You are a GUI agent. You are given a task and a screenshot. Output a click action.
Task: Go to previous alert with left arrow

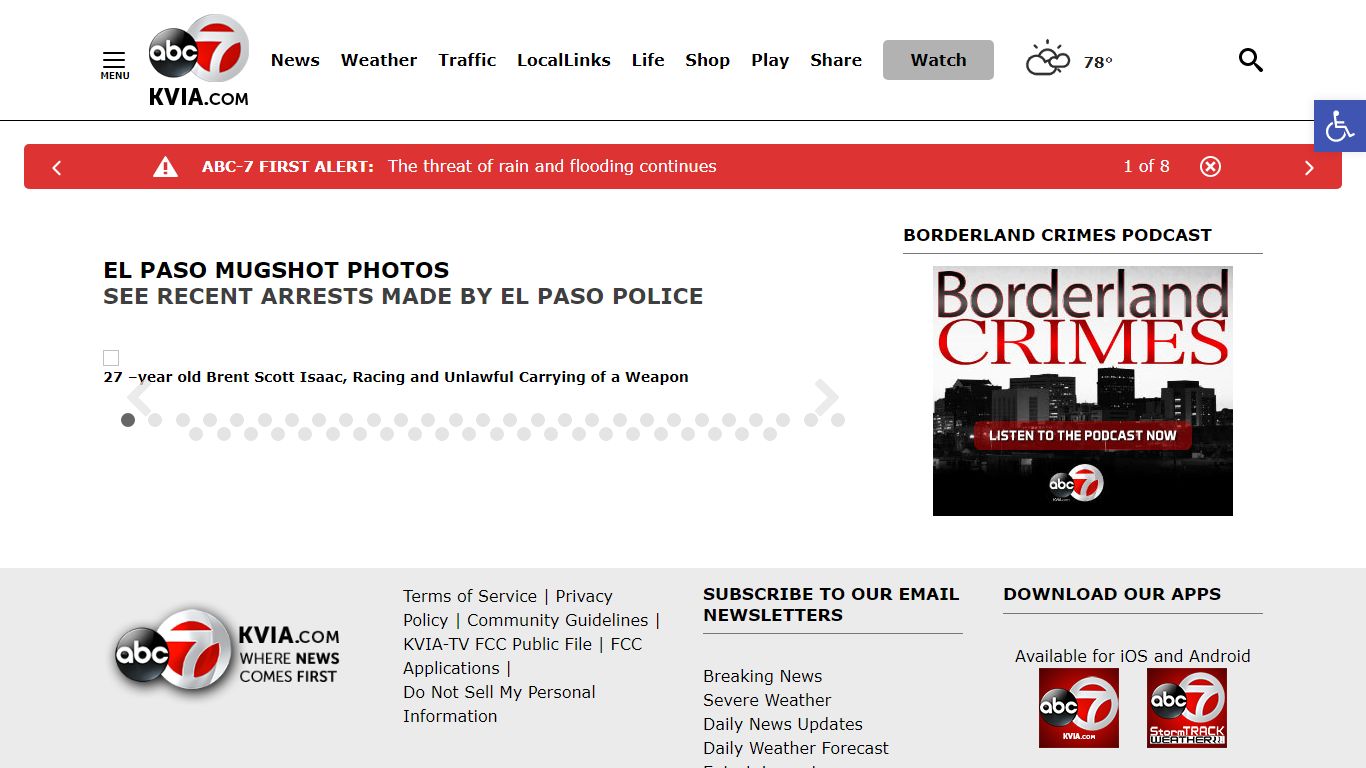[x=57, y=168]
